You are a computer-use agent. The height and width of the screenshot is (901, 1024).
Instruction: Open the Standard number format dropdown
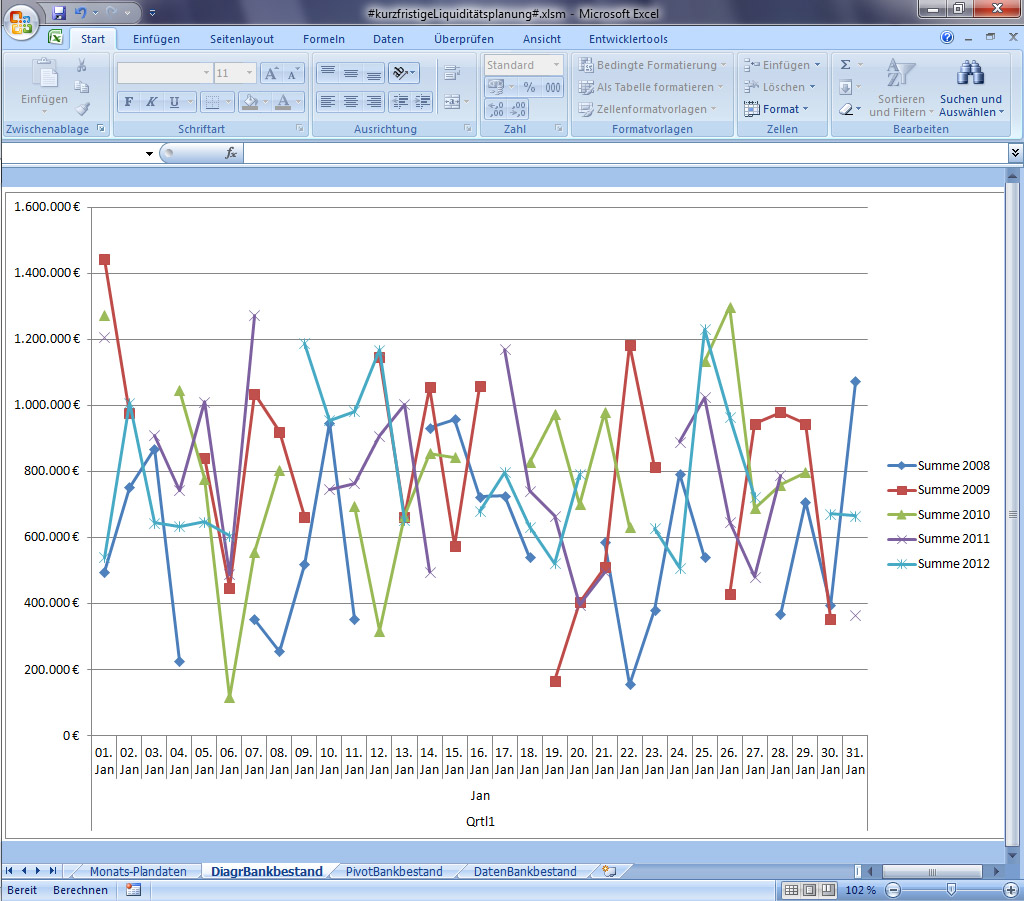tap(556, 65)
